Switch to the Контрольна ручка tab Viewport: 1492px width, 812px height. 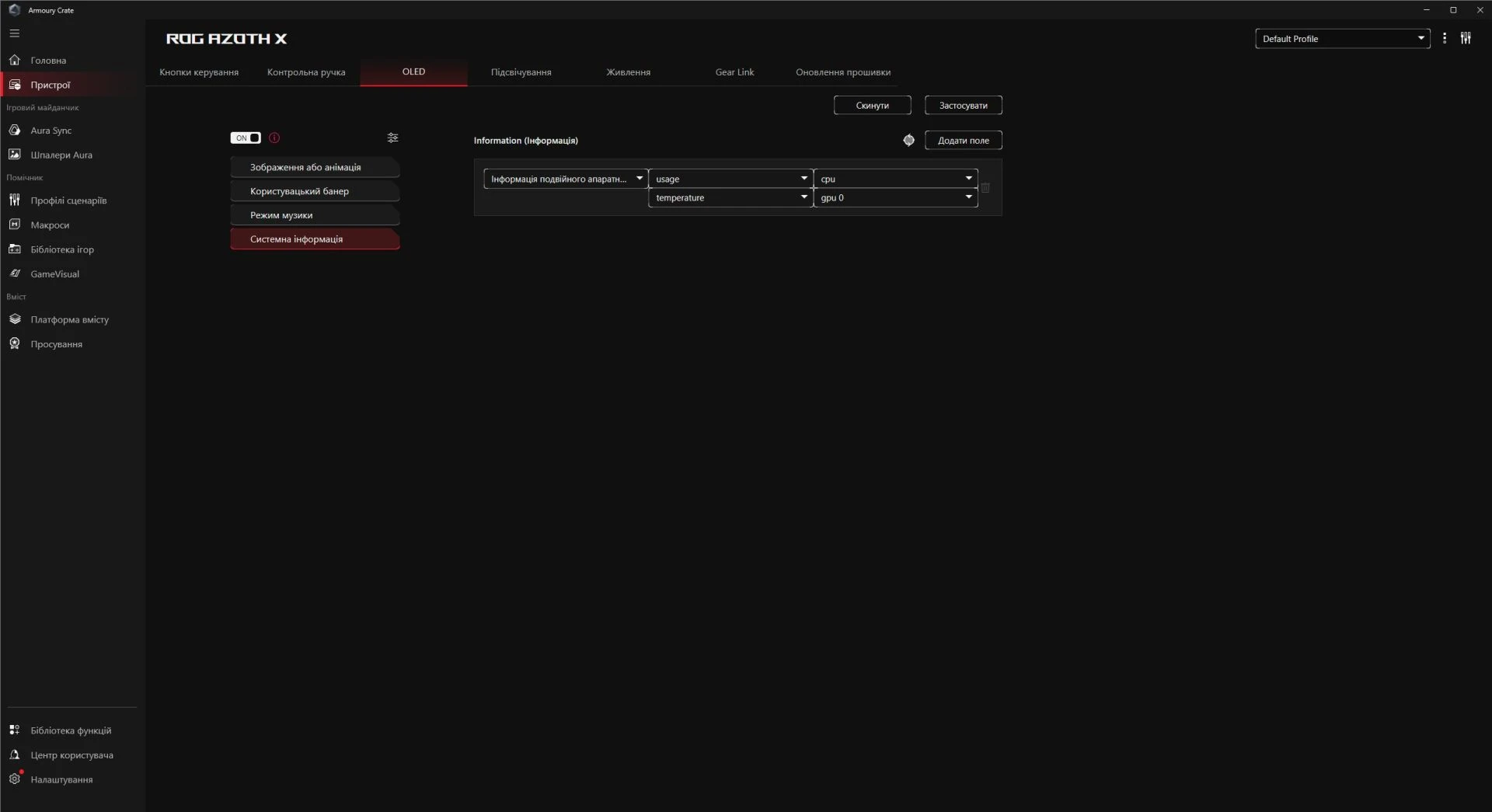click(x=306, y=72)
